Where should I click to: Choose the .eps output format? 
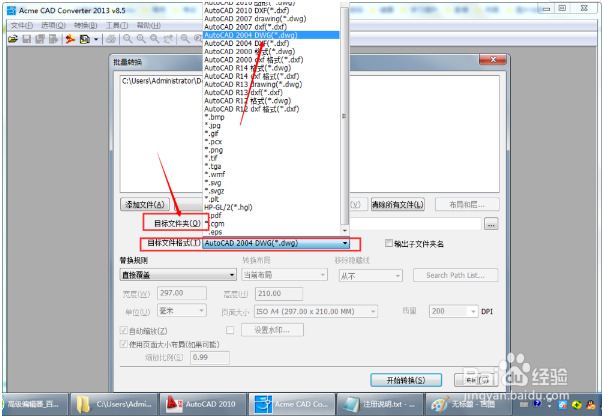[271, 232]
